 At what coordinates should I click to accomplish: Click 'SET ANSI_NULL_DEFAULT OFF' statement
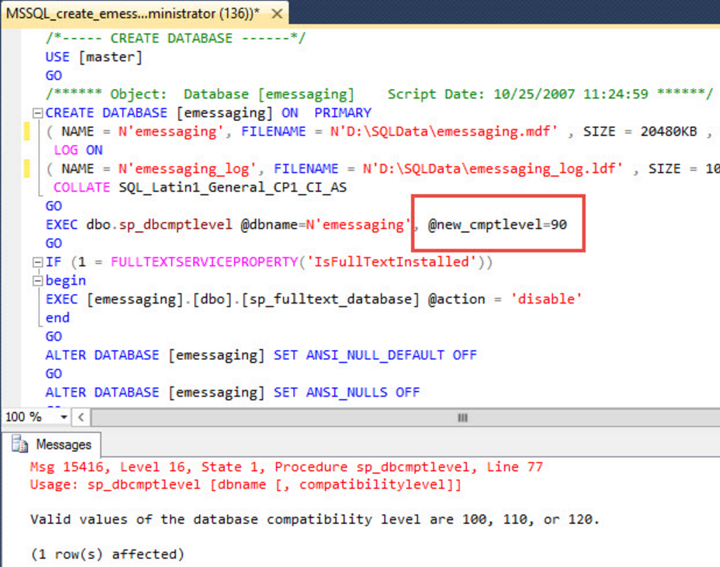coord(375,355)
